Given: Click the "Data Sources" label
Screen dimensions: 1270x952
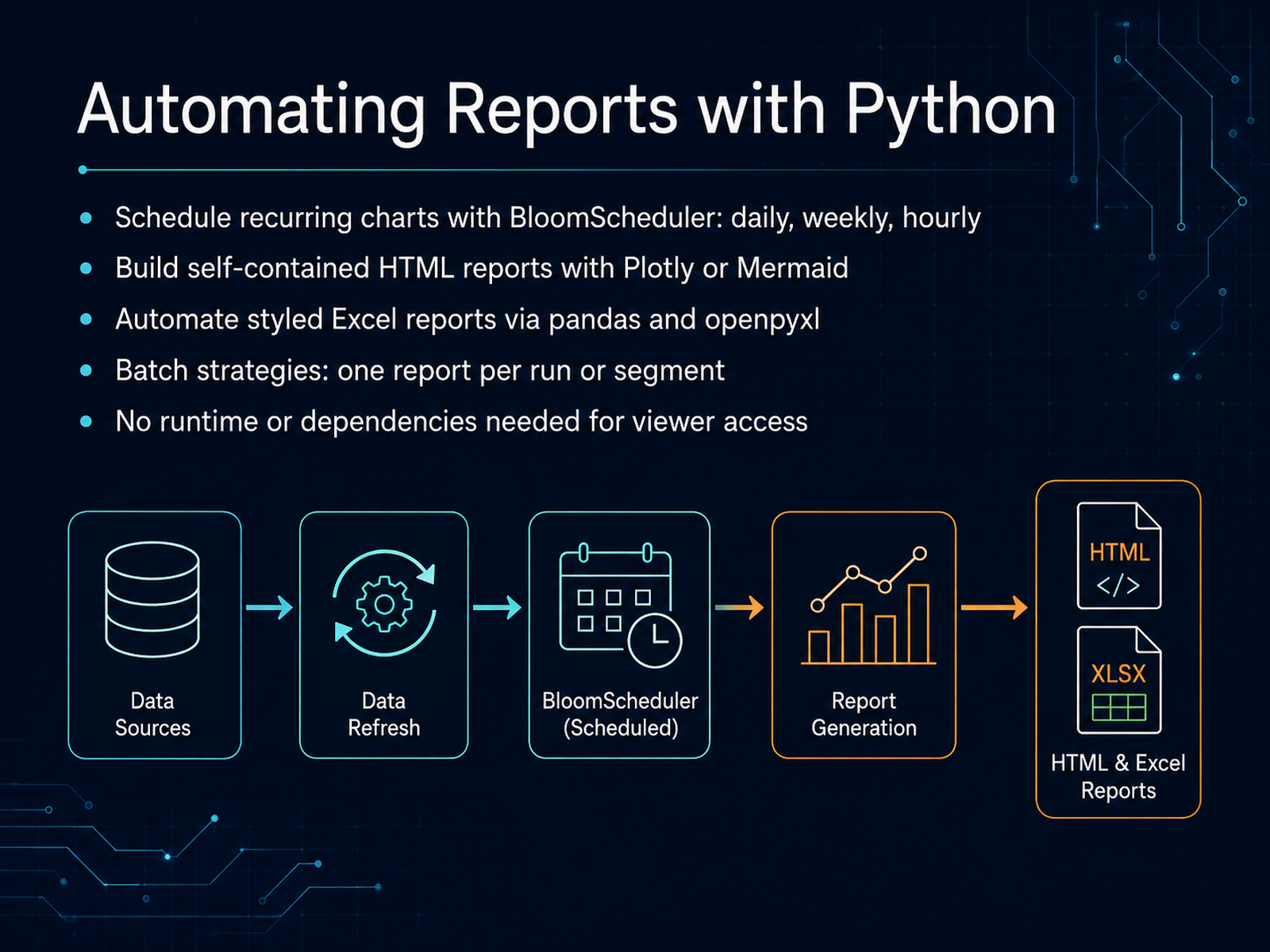Looking at the screenshot, I should [x=152, y=714].
